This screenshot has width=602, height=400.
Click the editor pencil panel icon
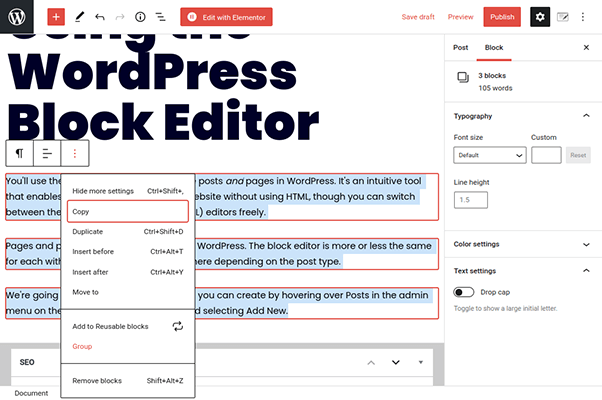[562, 17]
